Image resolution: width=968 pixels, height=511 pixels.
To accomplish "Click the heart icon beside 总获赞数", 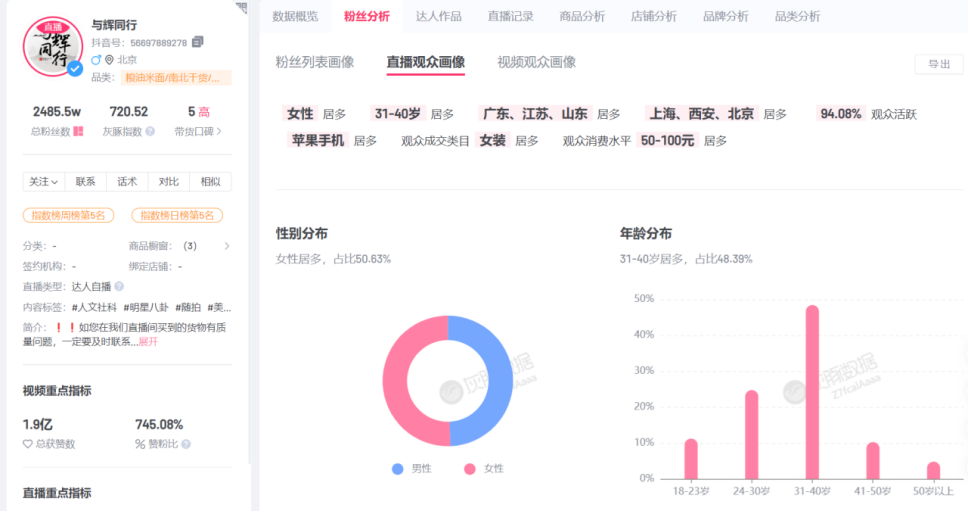I will [x=28, y=444].
